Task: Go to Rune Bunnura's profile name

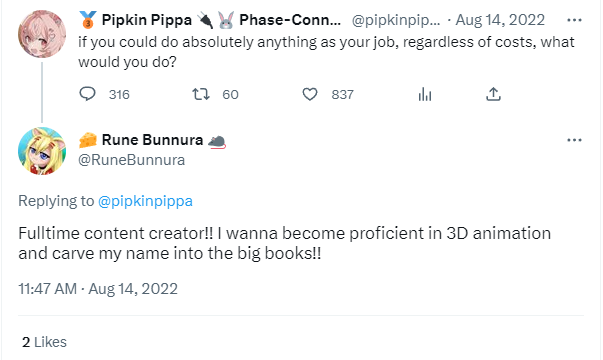Action: tap(152, 140)
